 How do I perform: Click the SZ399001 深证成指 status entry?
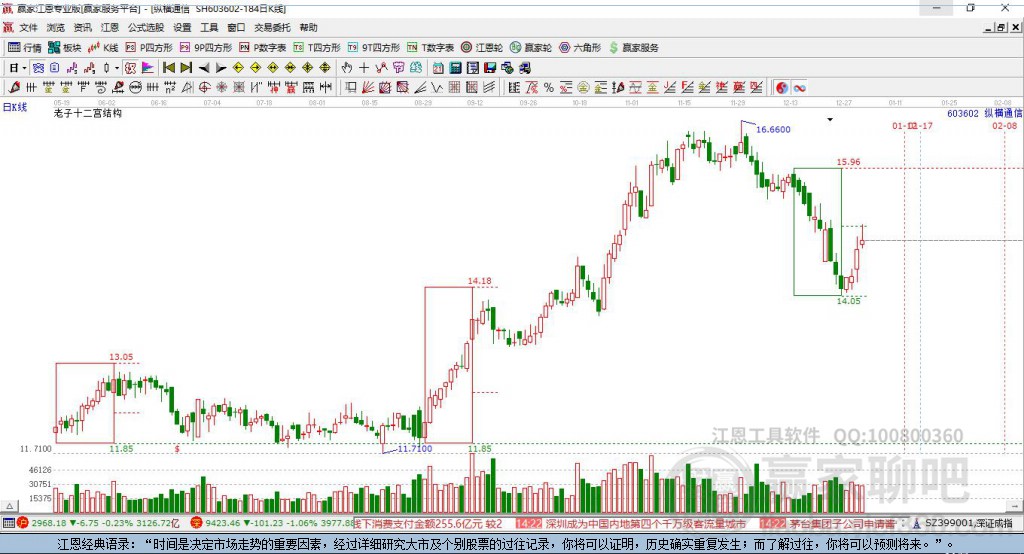click(x=963, y=523)
